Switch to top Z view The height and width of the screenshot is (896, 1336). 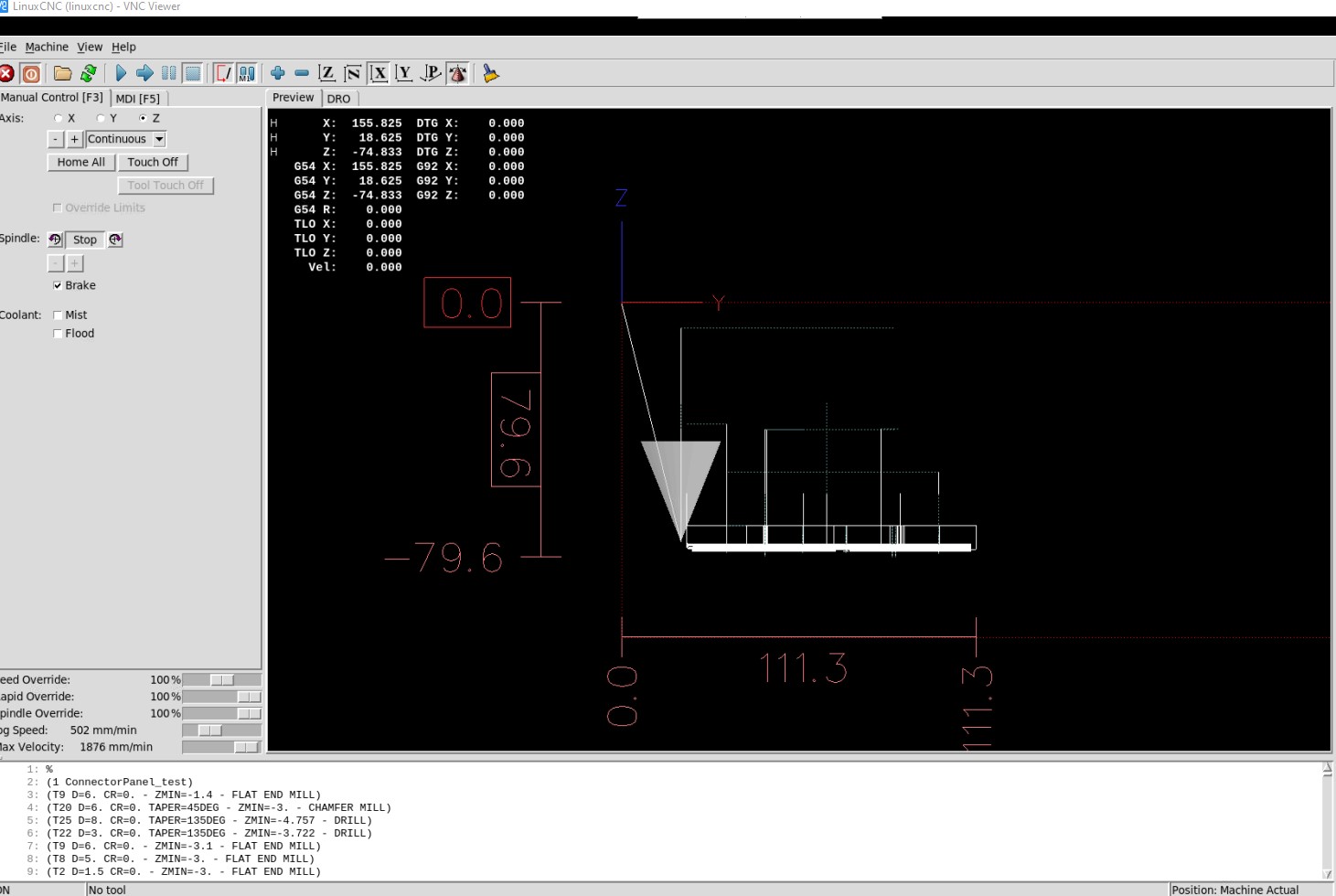pyautogui.click(x=327, y=73)
